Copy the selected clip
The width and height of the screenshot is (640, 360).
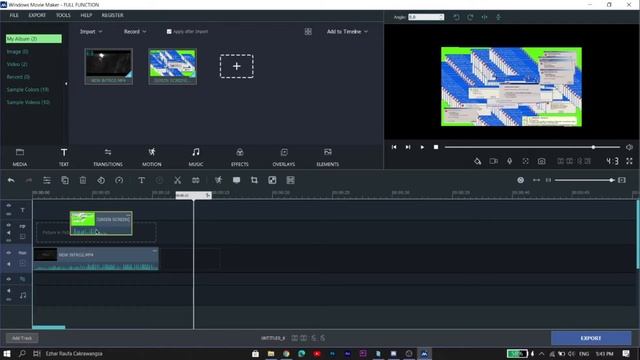[65, 180]
